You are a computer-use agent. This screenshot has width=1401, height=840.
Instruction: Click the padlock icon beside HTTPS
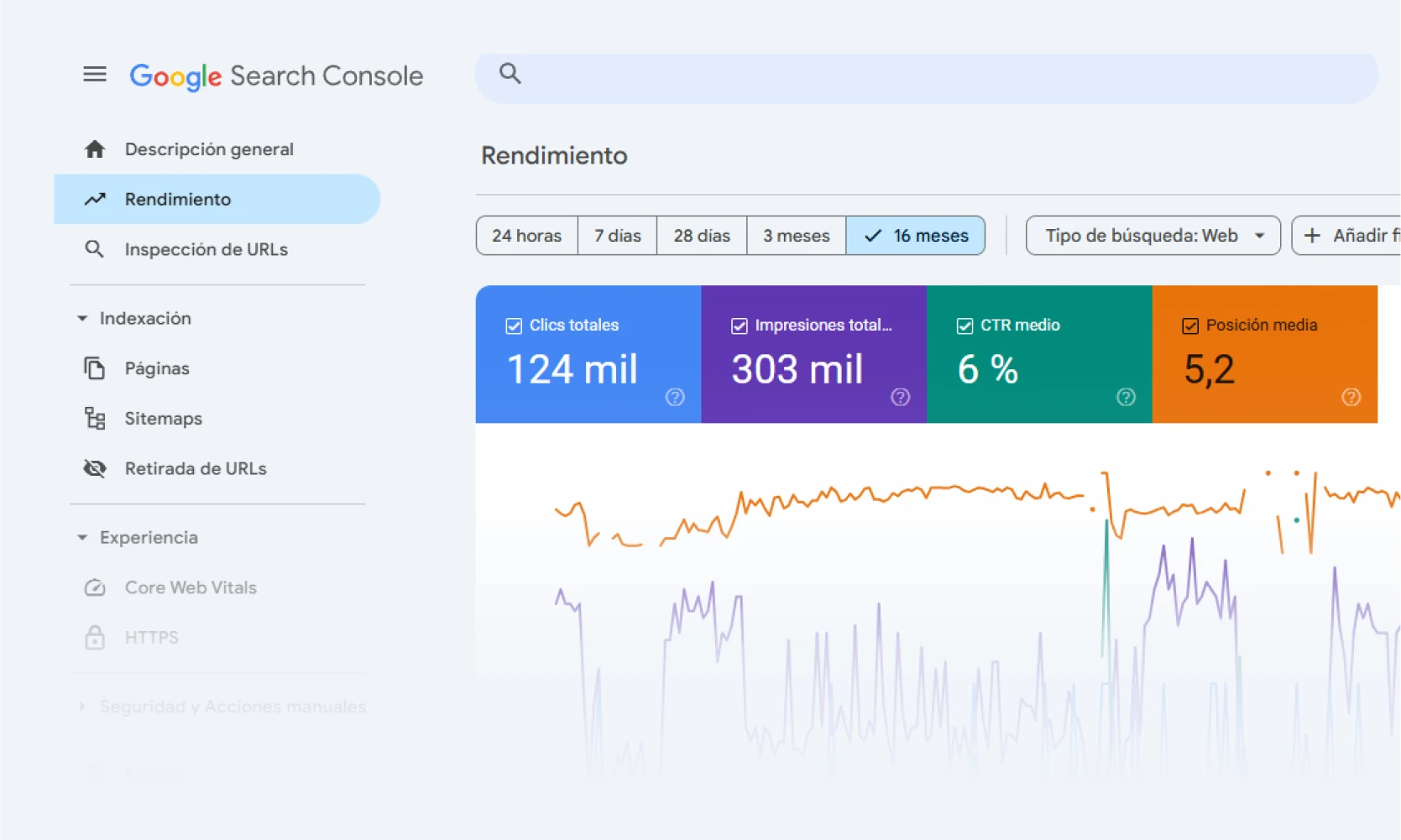tap(95, 638)
